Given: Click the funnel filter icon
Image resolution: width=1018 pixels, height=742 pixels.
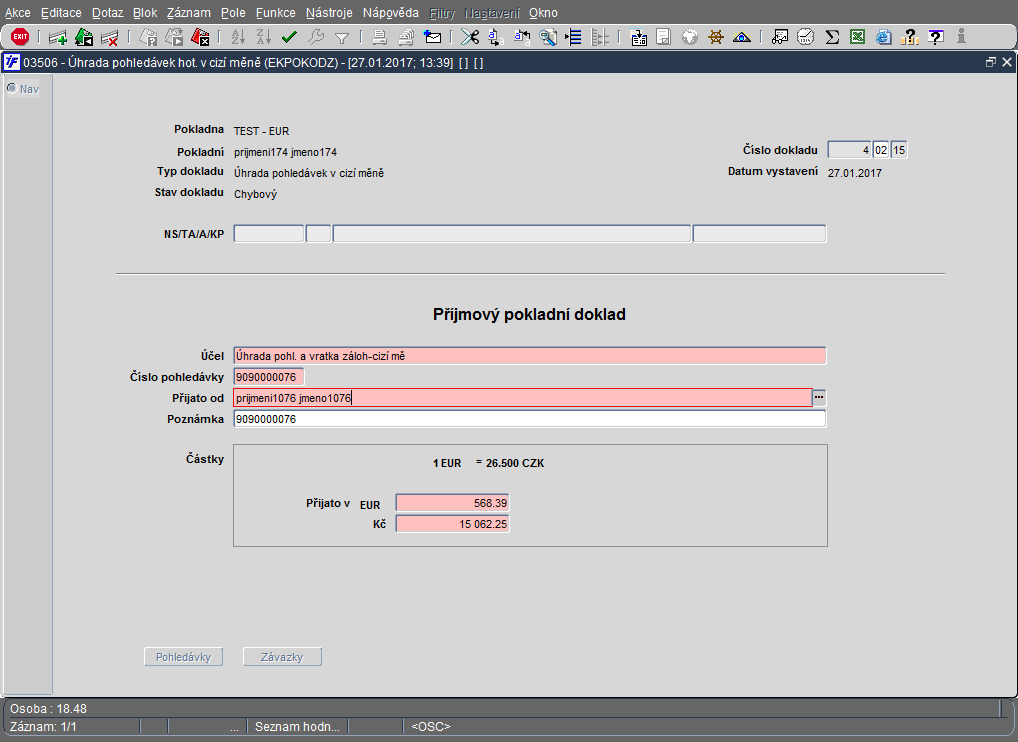Looking at the screenshot, I should point(341,38).
